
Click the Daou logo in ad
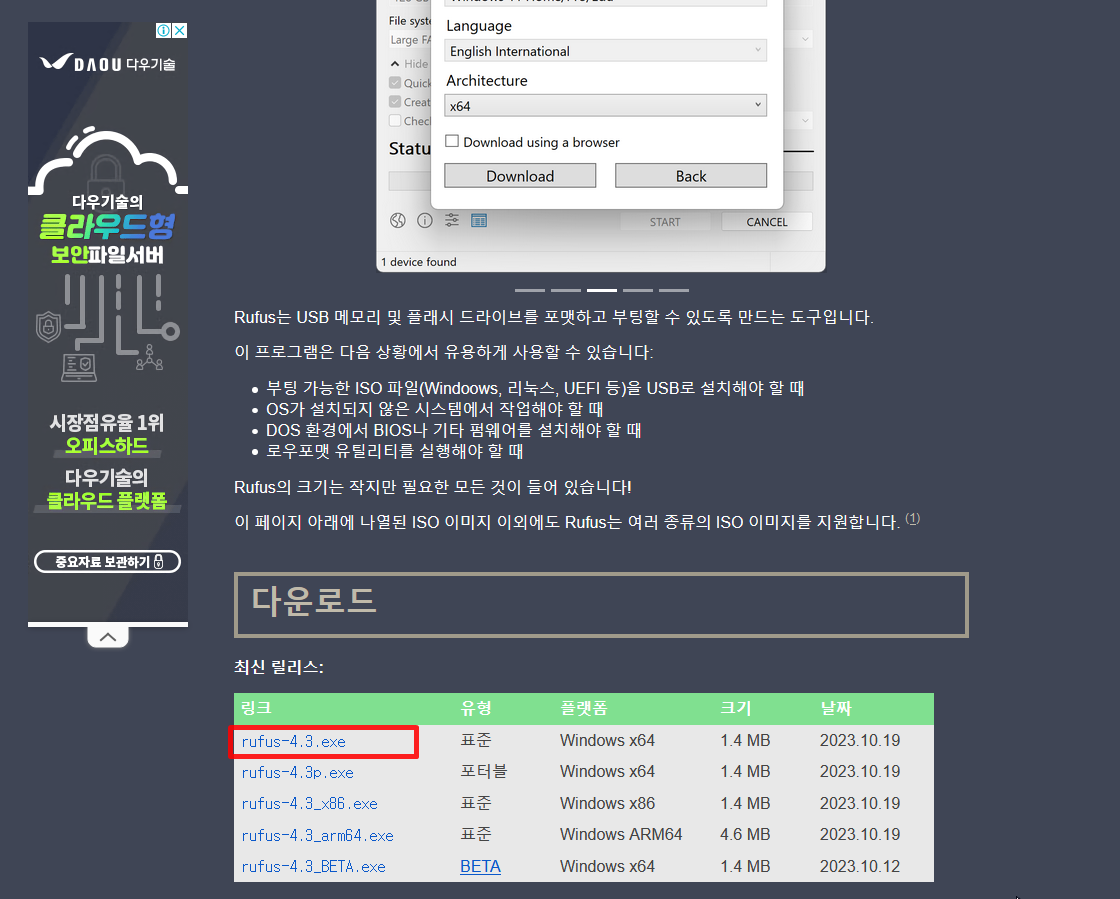coord(107,64)
